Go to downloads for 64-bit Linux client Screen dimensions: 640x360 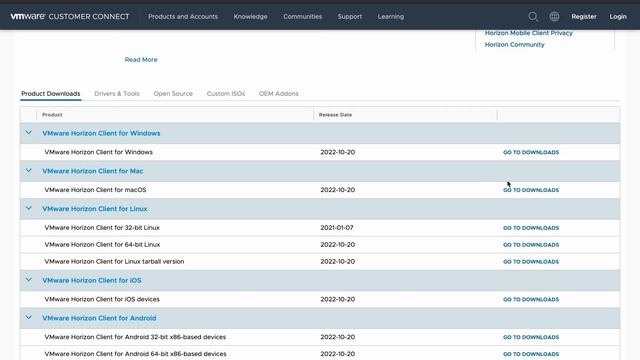(531, 244)
